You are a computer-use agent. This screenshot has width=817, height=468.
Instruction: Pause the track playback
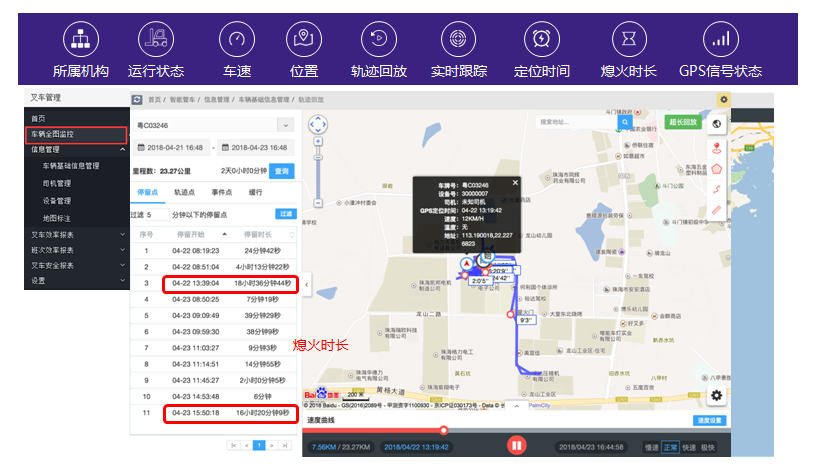pos(517,444)
